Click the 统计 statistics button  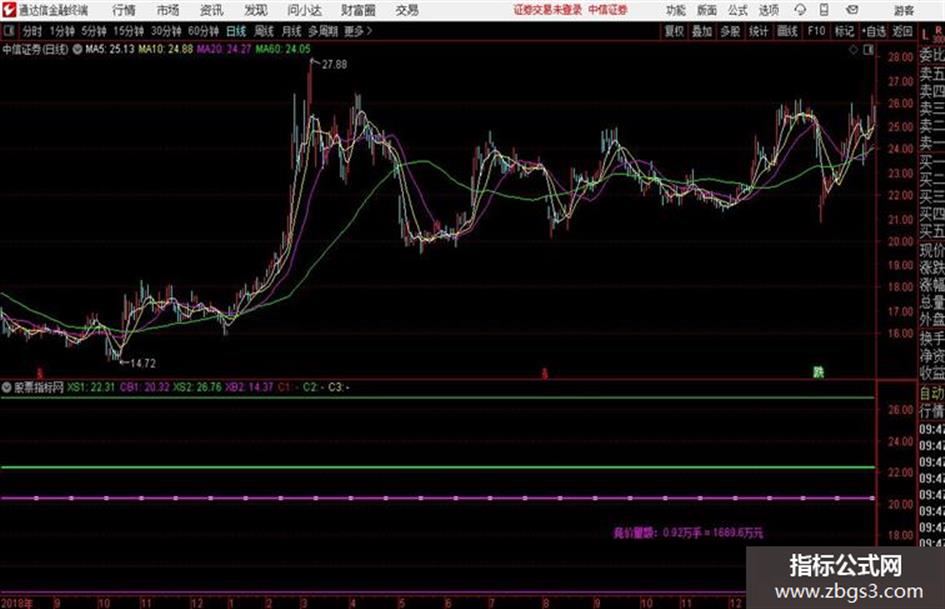tap(758, 31)
